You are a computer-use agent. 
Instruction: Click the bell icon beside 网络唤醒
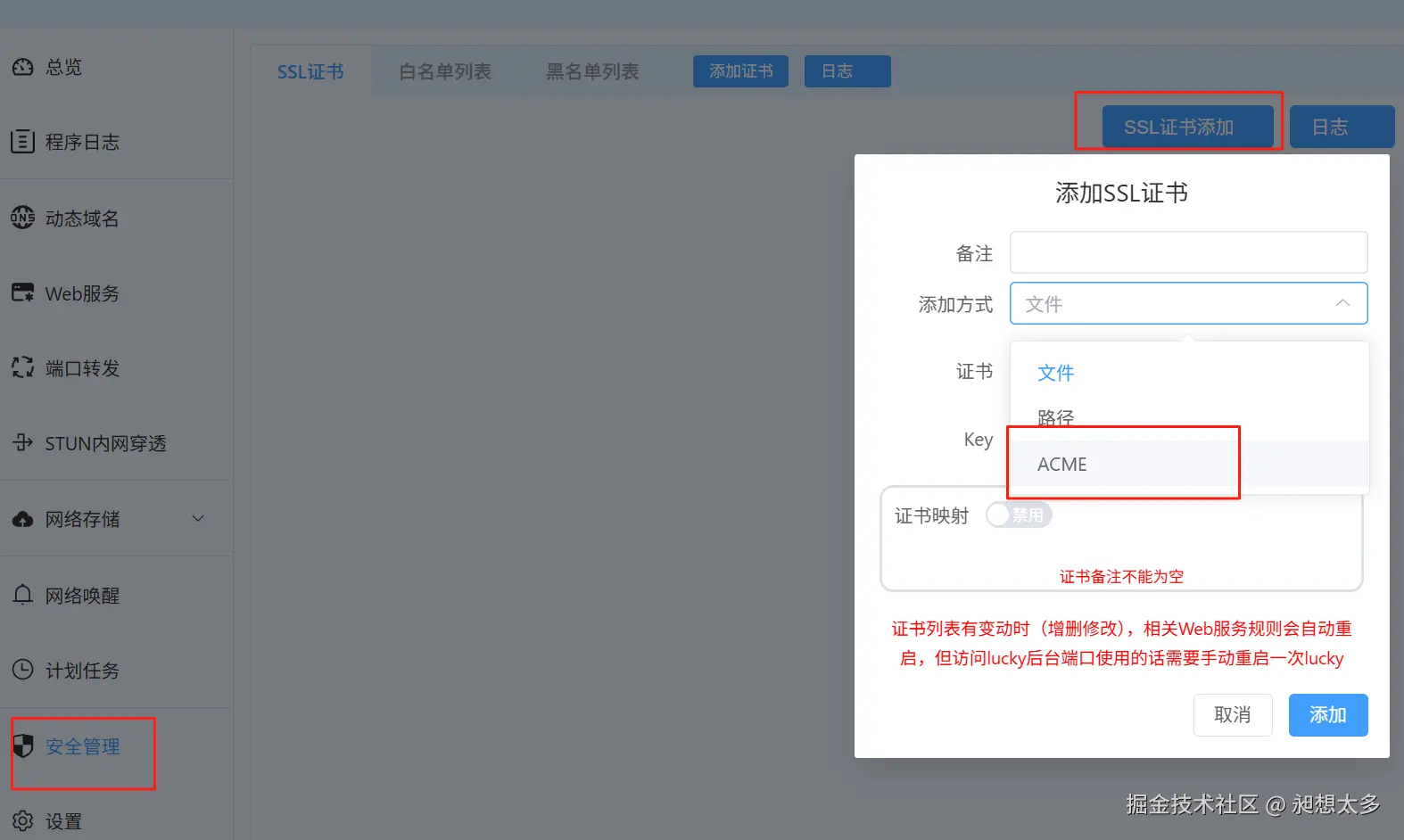tap(23, 595)
